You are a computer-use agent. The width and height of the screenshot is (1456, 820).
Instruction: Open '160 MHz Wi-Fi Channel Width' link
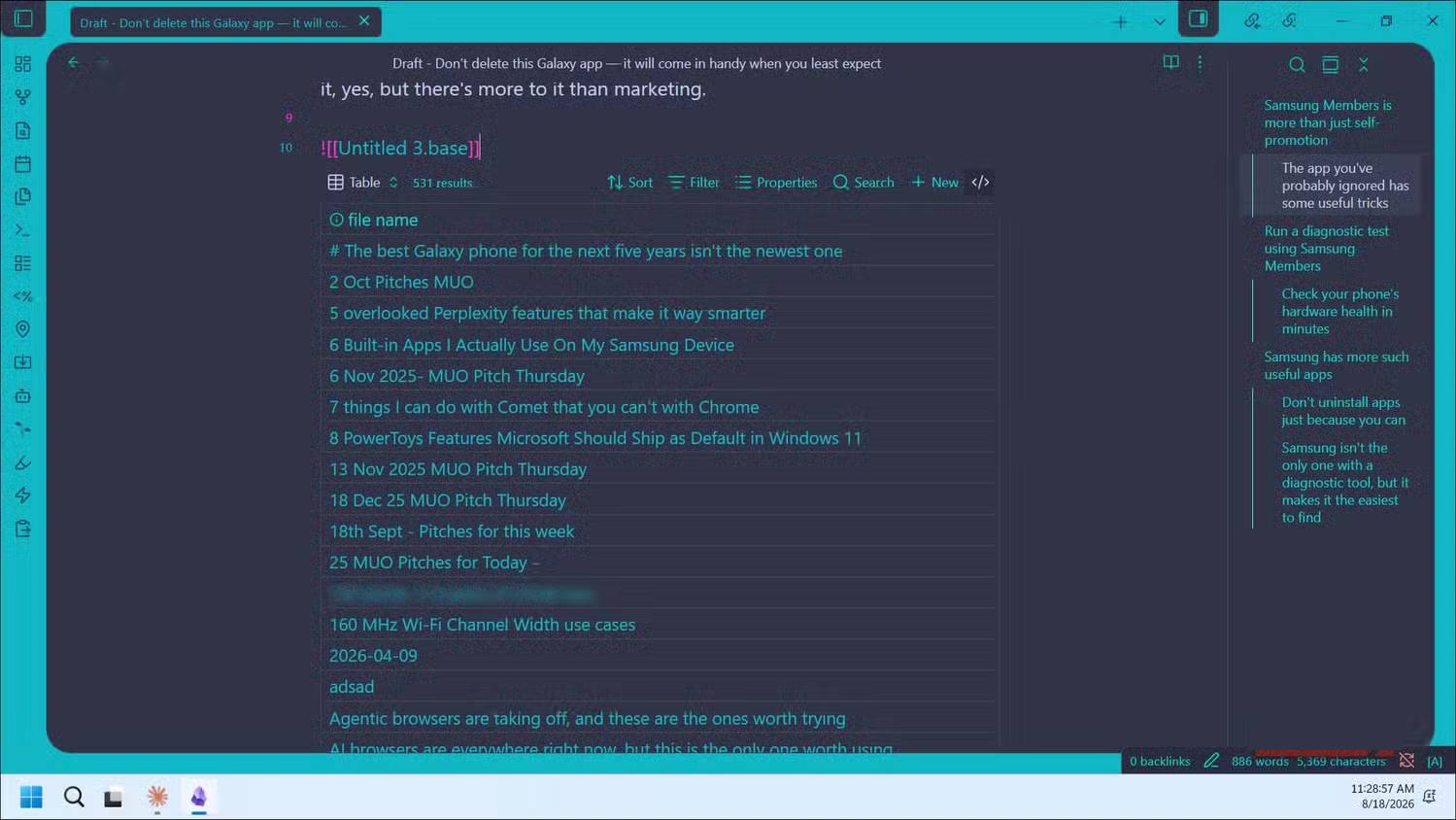[x=482, y=625]
